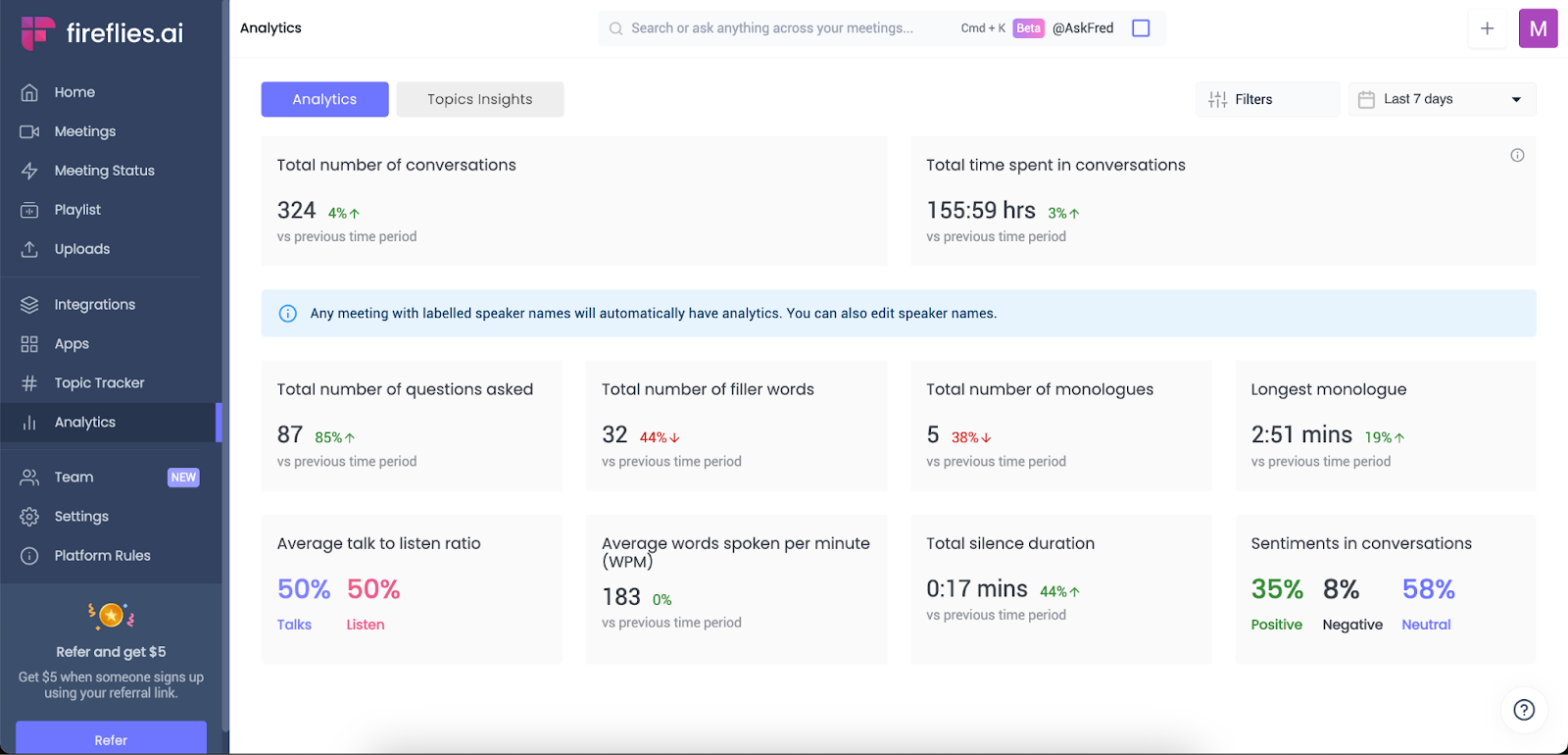Screen dimensions: 1568x755
Task: Toggle the AskFred checkbox in search bar
Action: (x=1141, y=28)
